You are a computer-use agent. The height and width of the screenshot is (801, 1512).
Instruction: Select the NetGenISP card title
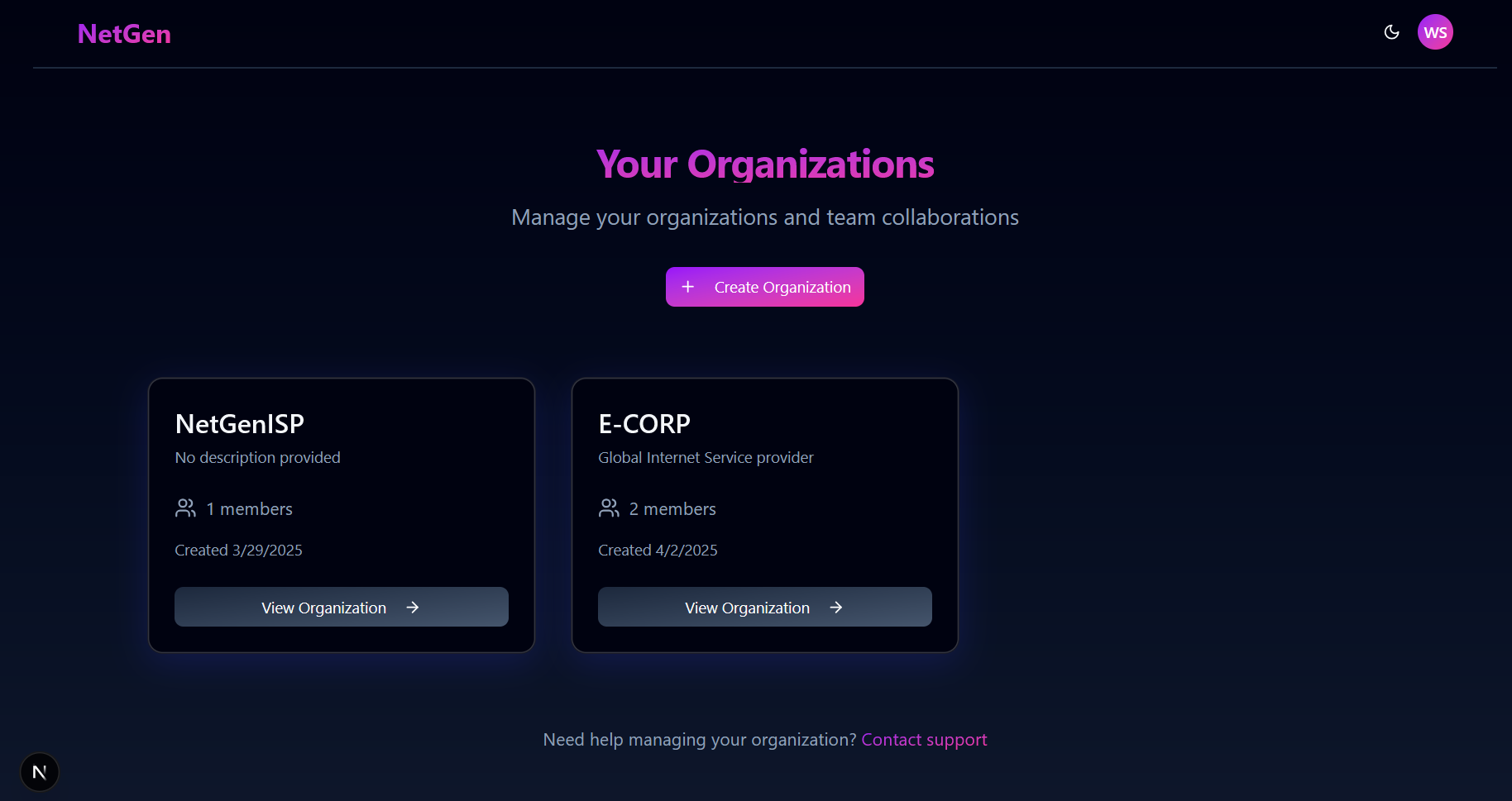coord(240,424)
